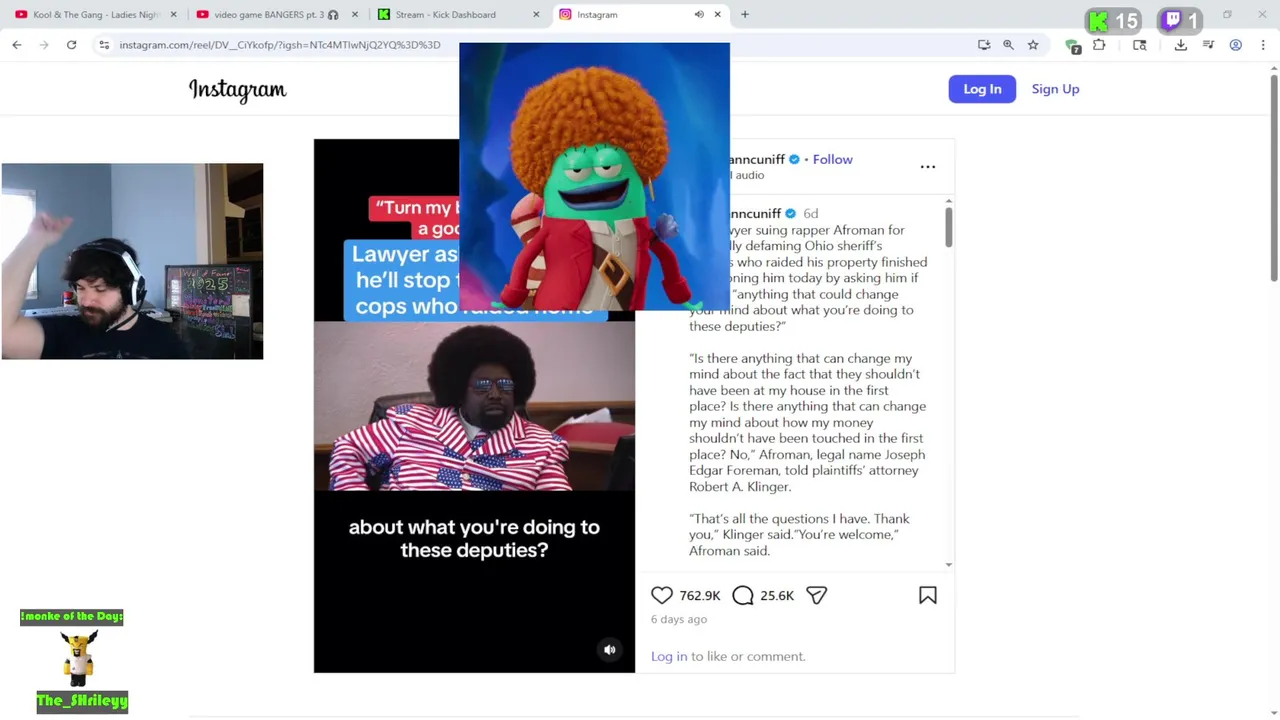The height and width of the screenshot is (720, 1280).
Task: Switch to video game BANGERS pt. 3 tab
Action: click(275, 14)
